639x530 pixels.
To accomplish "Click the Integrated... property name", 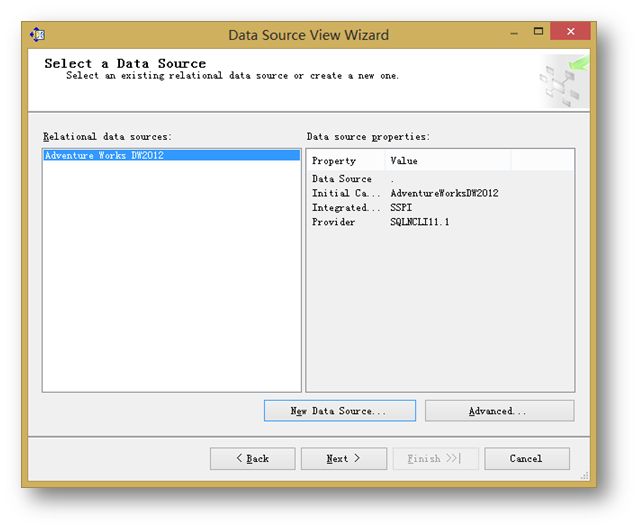I will (x=346, y=207).
